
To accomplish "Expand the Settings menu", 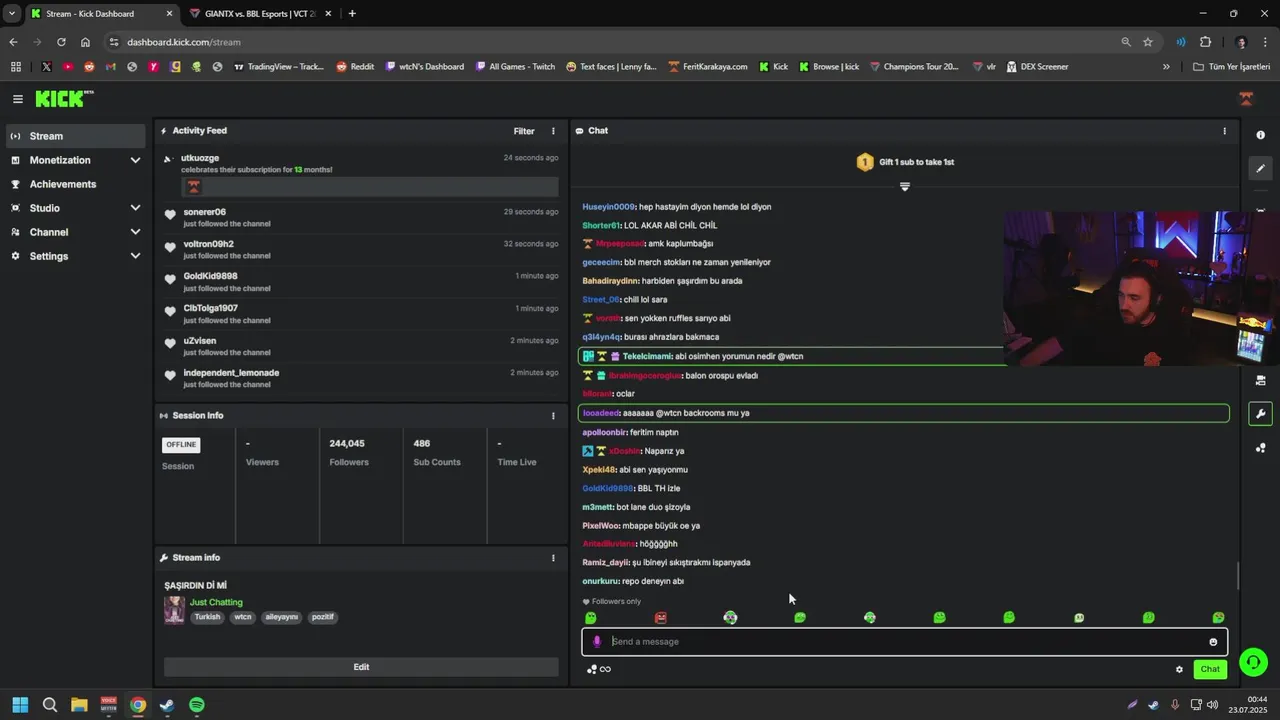I will (x=135, y=256).
